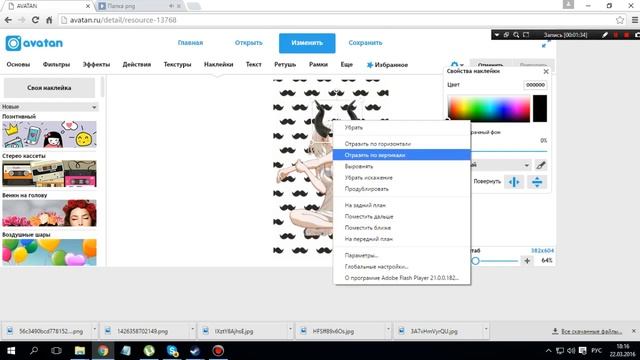Screen dimensions: 640x360
Task: Click the fullscreen expand arrows icon
Action: point(545,44)
